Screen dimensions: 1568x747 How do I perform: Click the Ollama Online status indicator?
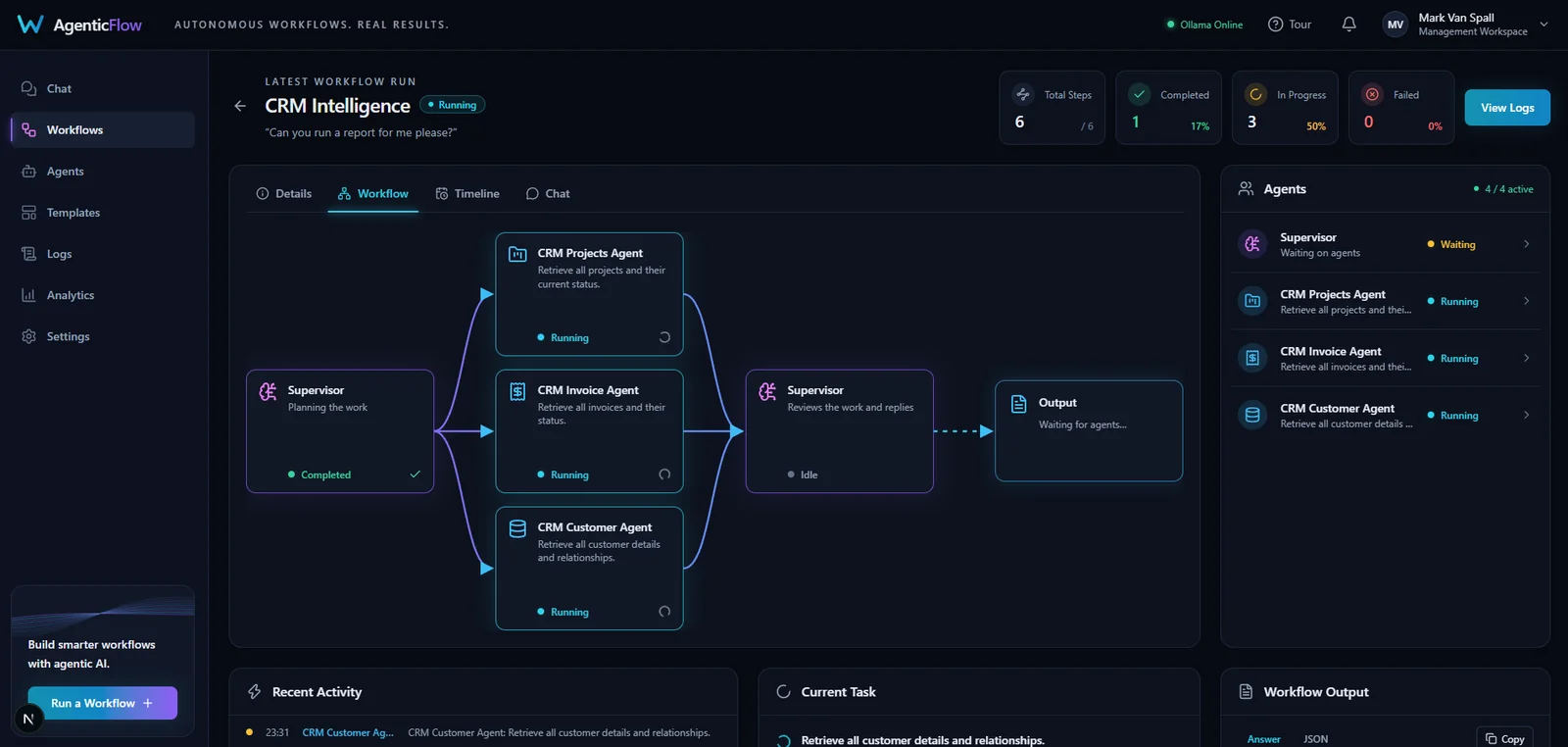coord(1204,25)
